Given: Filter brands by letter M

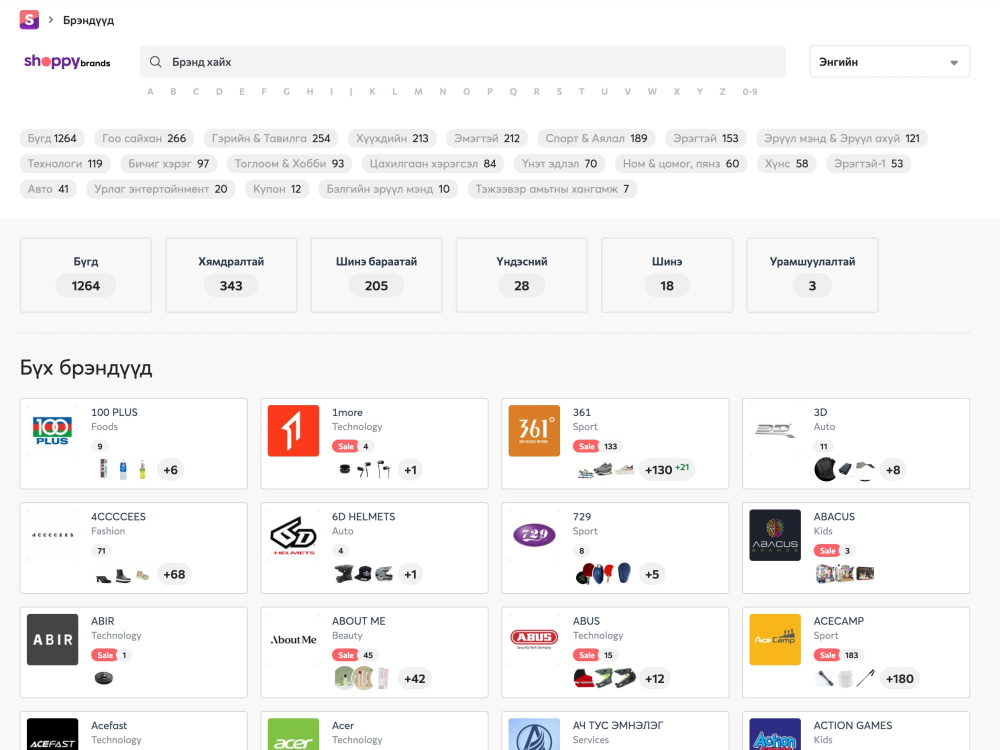Looking at the screenshot, I should [x=418, y=92].
